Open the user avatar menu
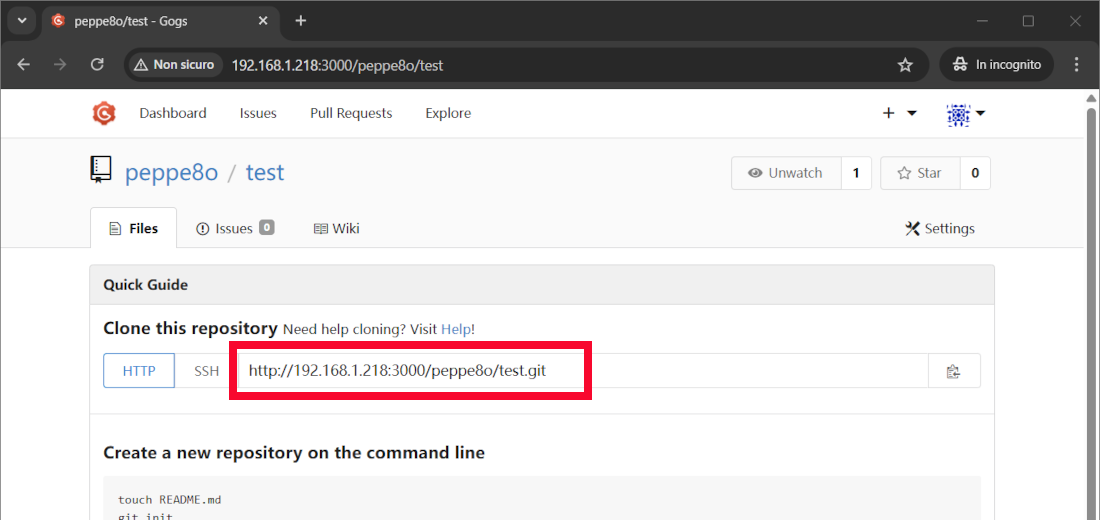 coord(966,114)
